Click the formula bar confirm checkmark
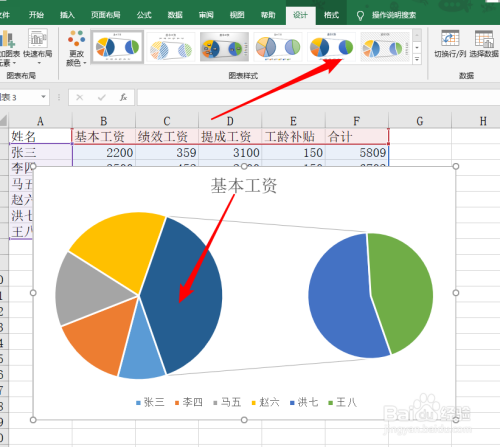 102,97
